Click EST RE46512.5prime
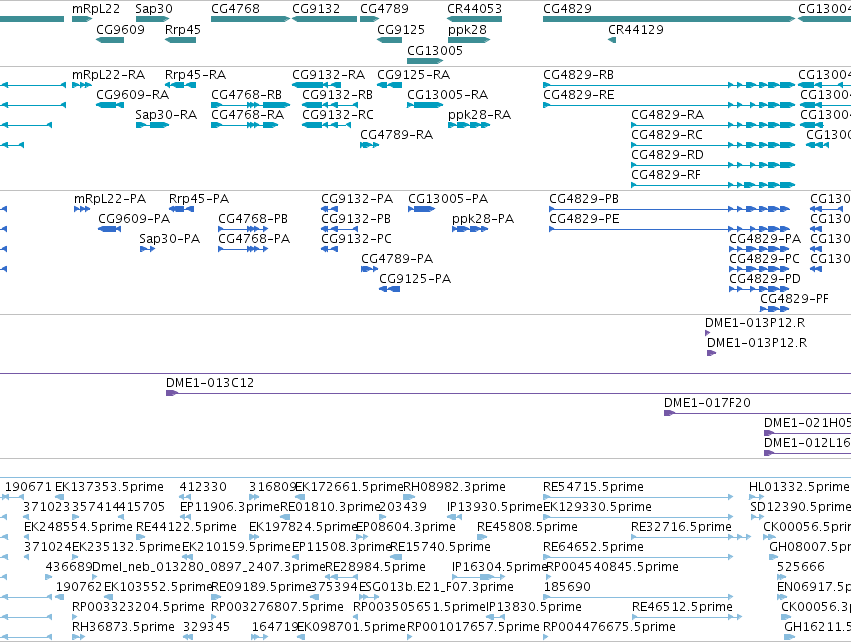 coord(687,617)
